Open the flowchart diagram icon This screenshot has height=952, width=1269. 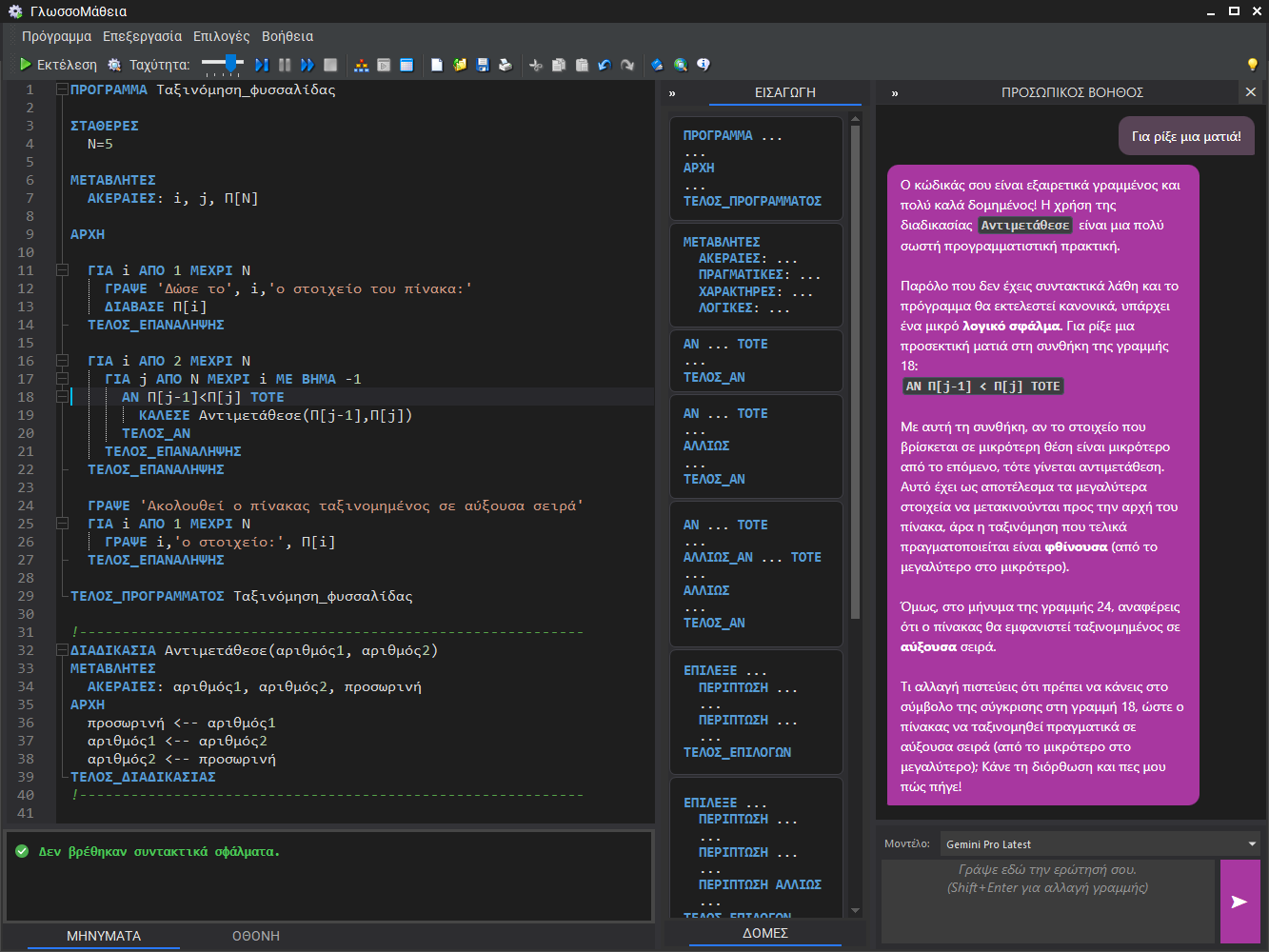(361, 65)
